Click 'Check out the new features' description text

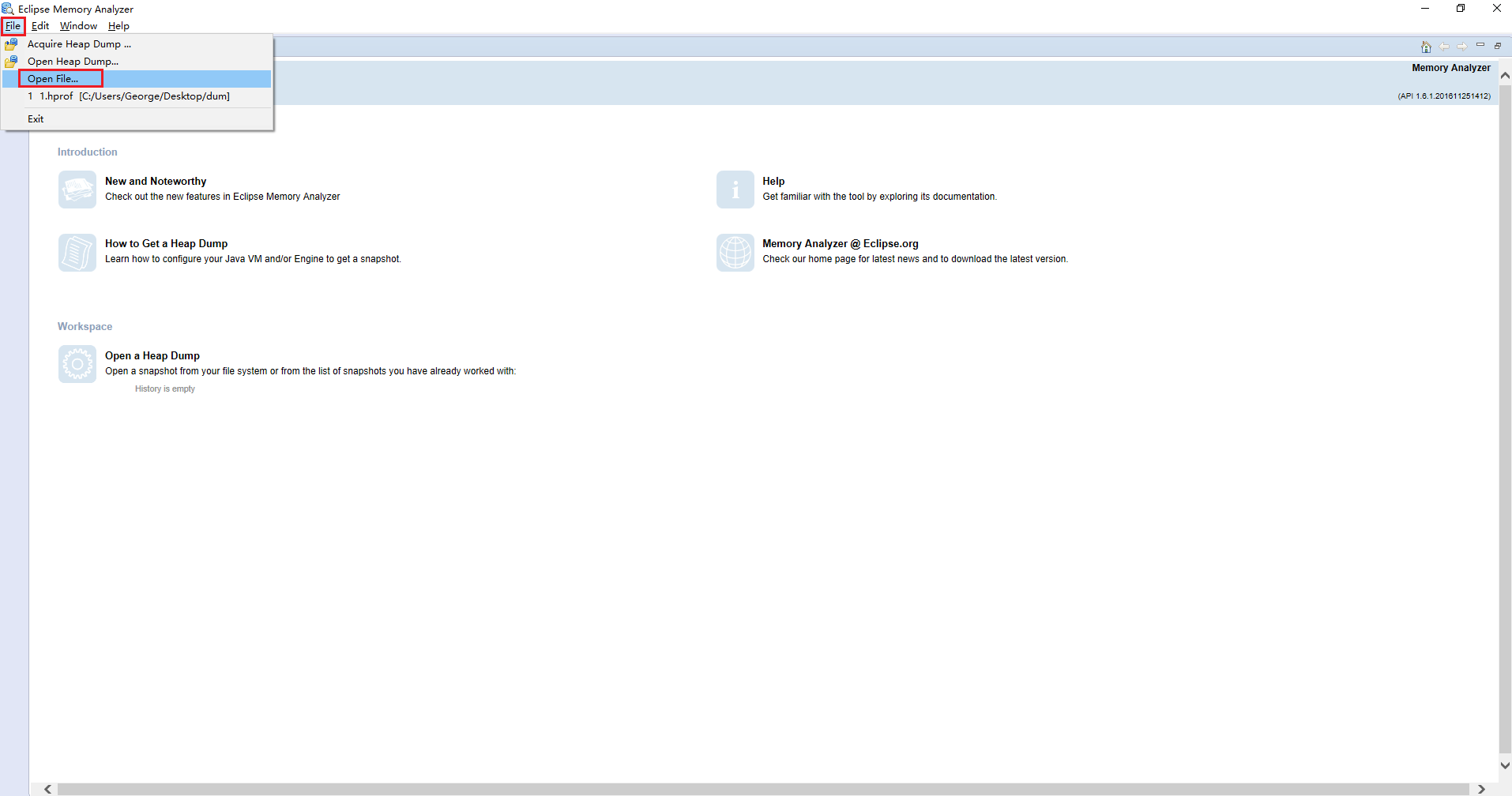(x=223, y=197)
